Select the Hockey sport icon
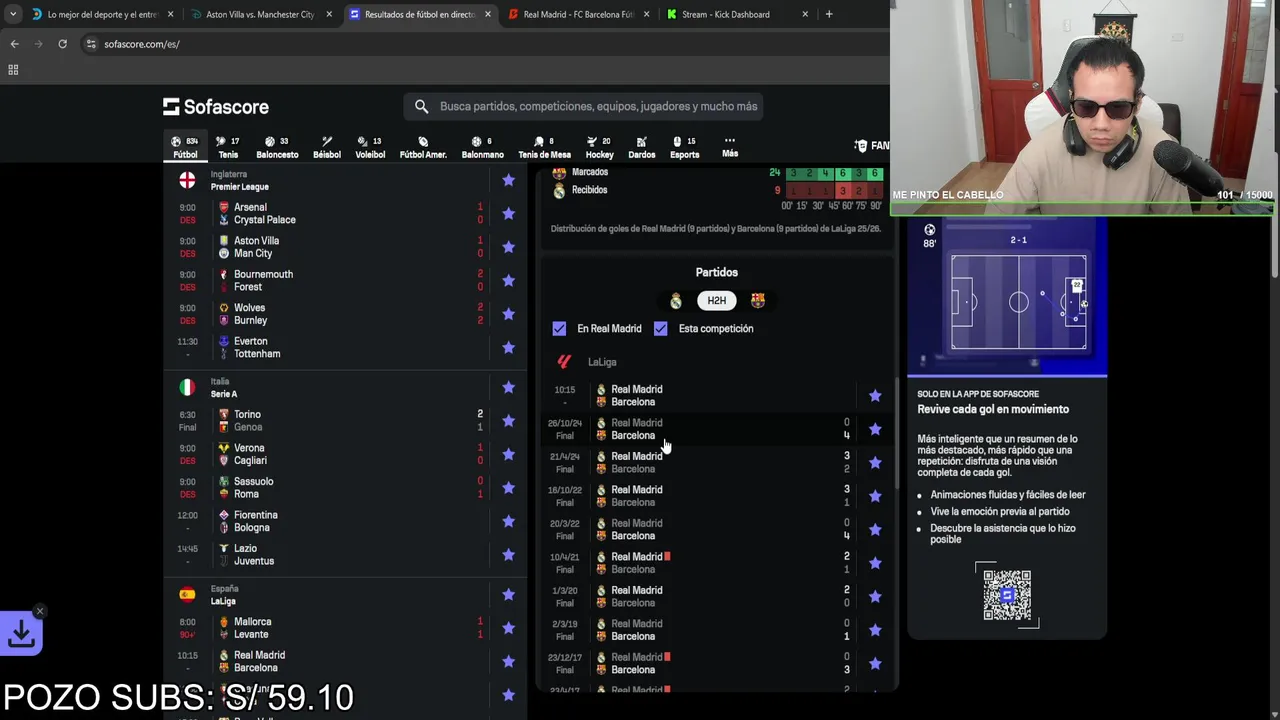 [599, 147]
